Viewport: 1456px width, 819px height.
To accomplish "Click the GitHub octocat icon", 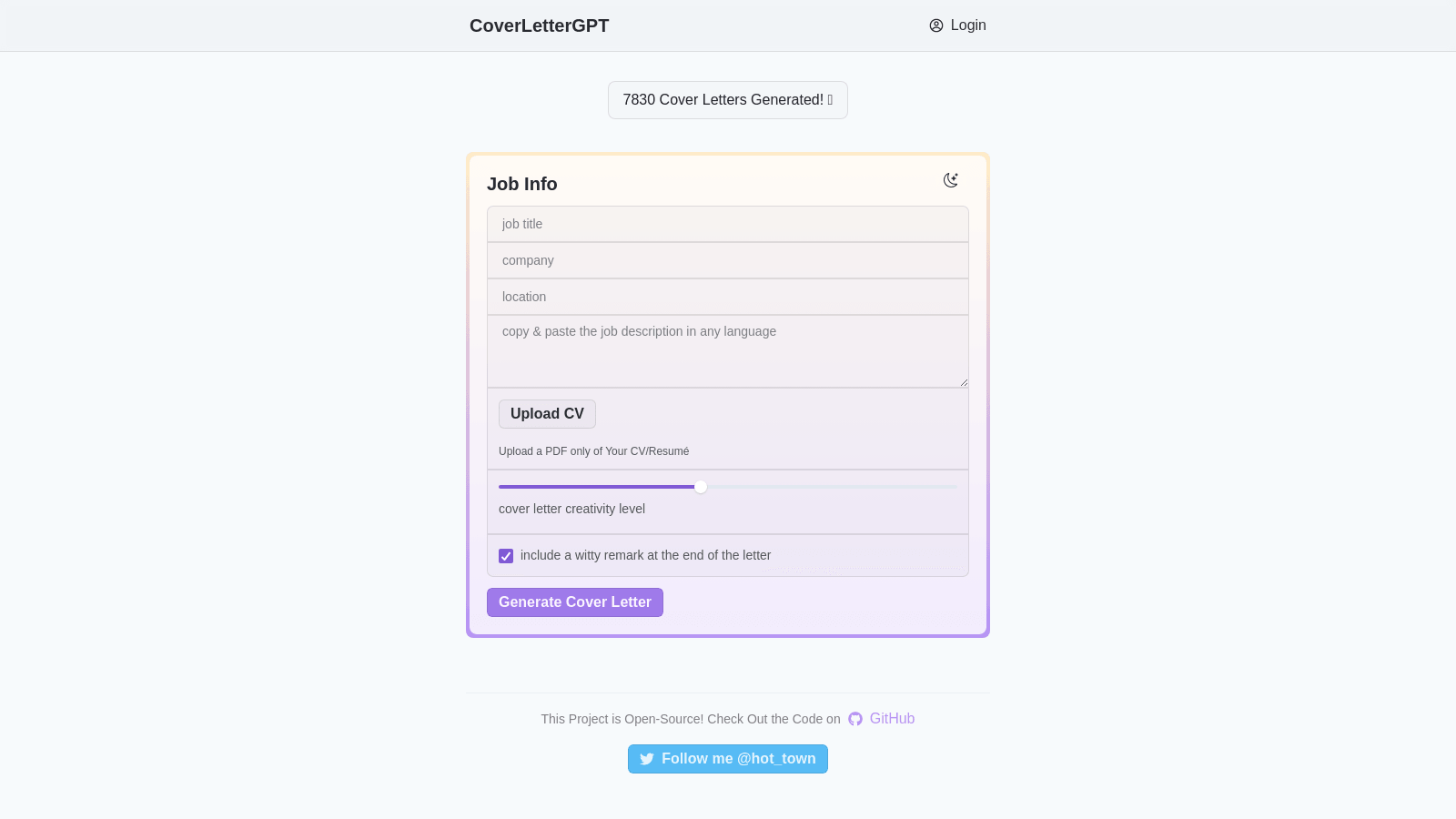I will tap(855, 719).
